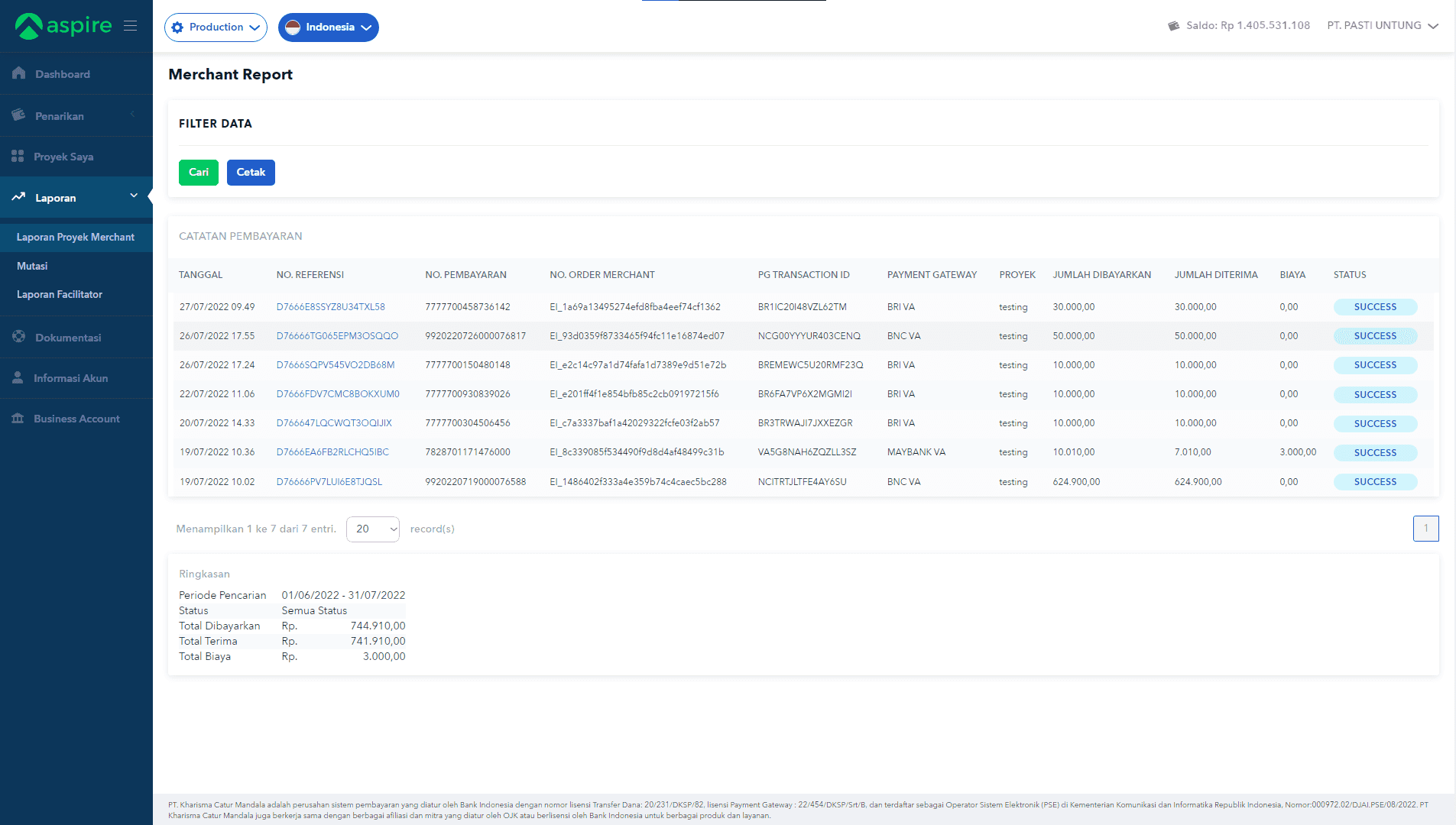Click the Laporan chart icon

(19, 197)
